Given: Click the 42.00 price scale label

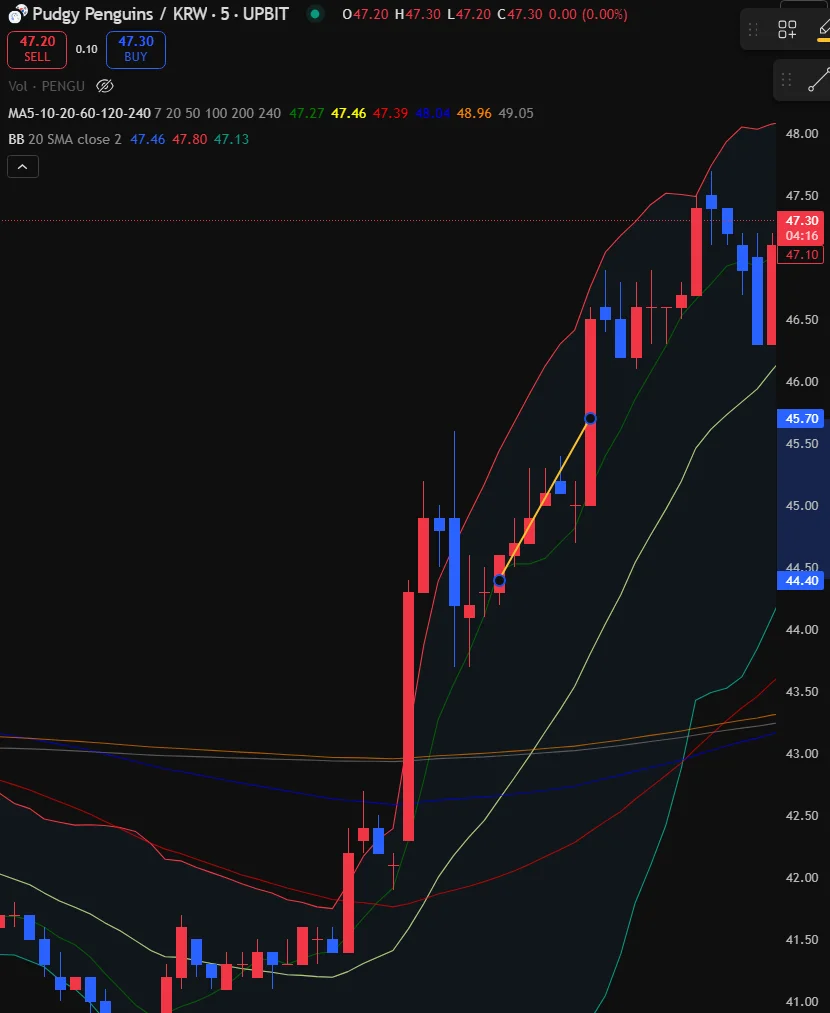Looking at the screenshot, I should tap(802, 878).
